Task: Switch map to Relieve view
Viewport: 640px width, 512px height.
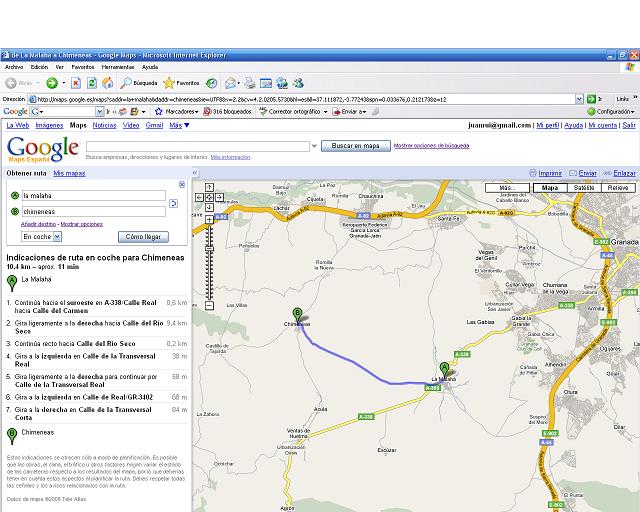Action: tap(618, 188)
